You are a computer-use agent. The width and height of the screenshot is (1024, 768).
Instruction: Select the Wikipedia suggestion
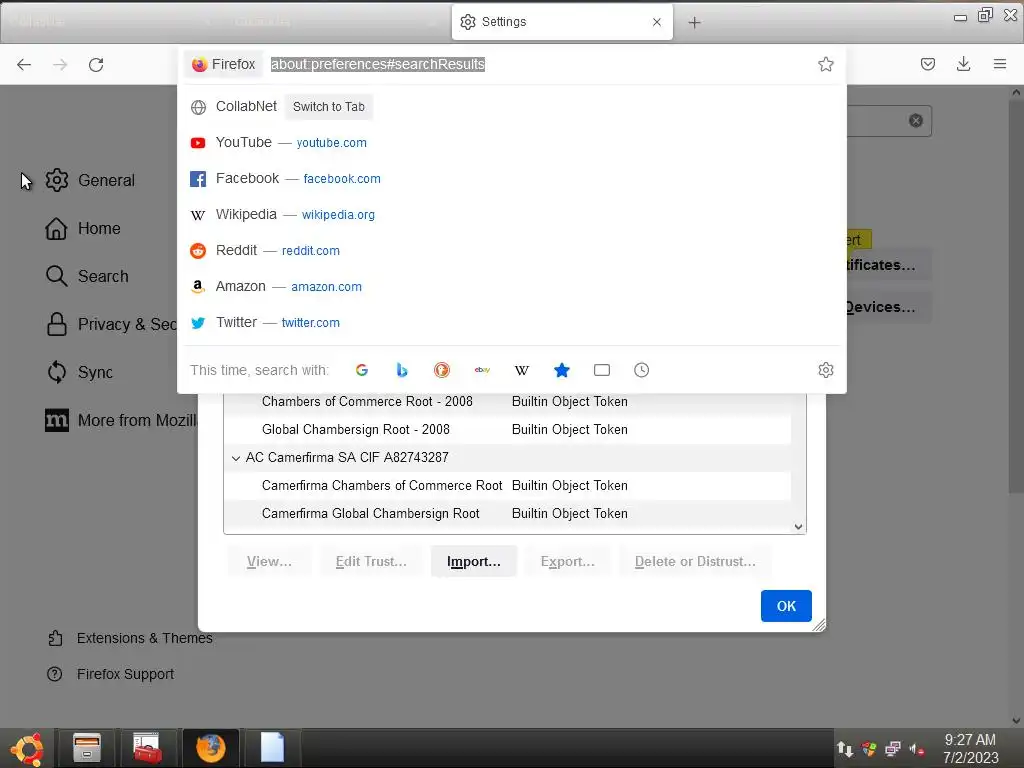[x=512, y=214]
